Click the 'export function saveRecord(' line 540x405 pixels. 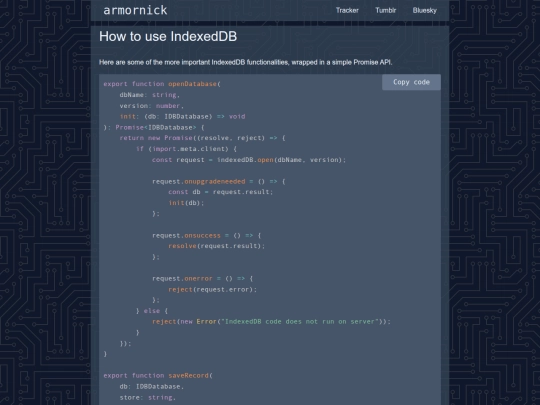click(158, 376)
